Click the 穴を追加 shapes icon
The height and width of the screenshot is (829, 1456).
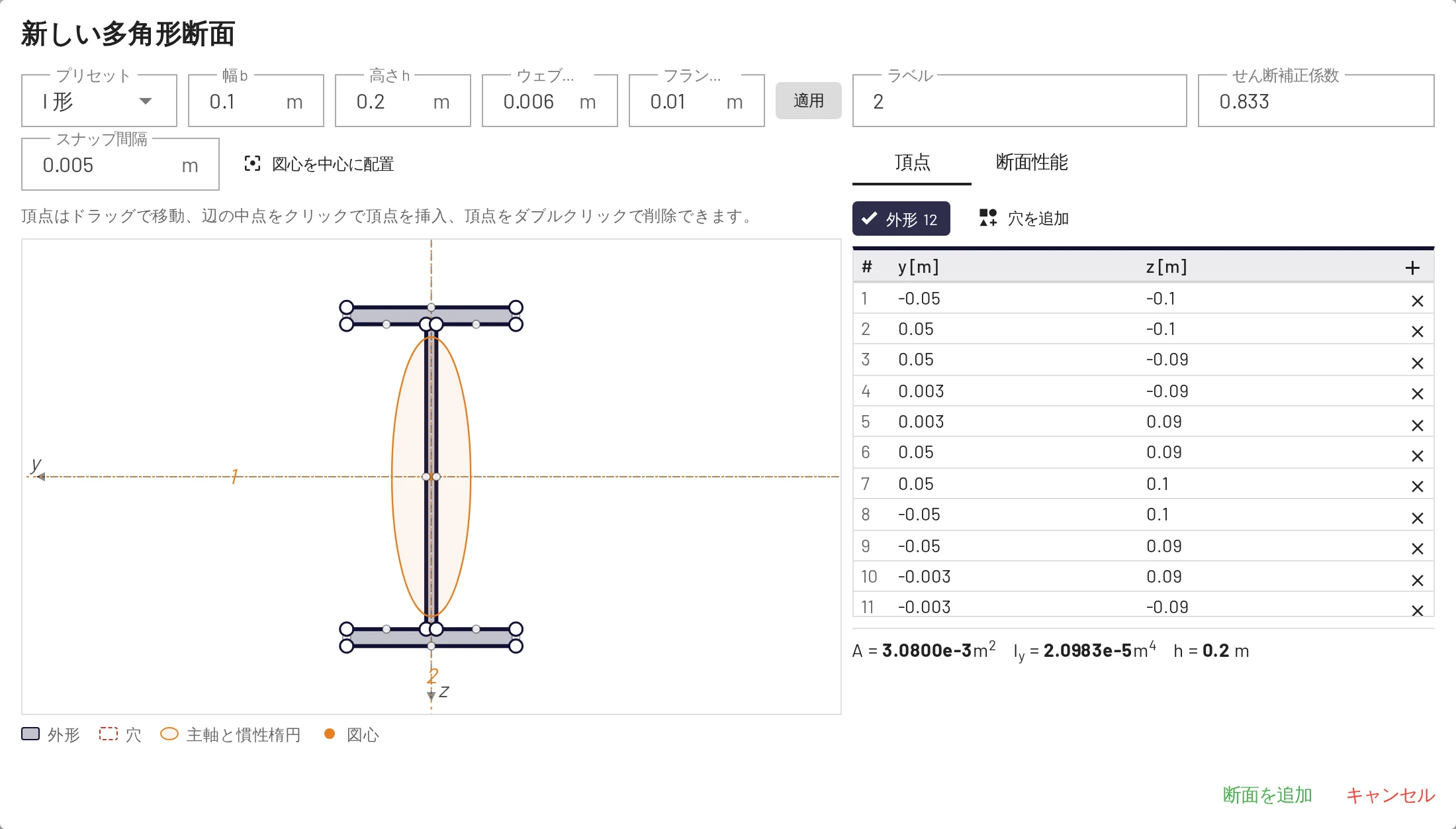point(988,218)
